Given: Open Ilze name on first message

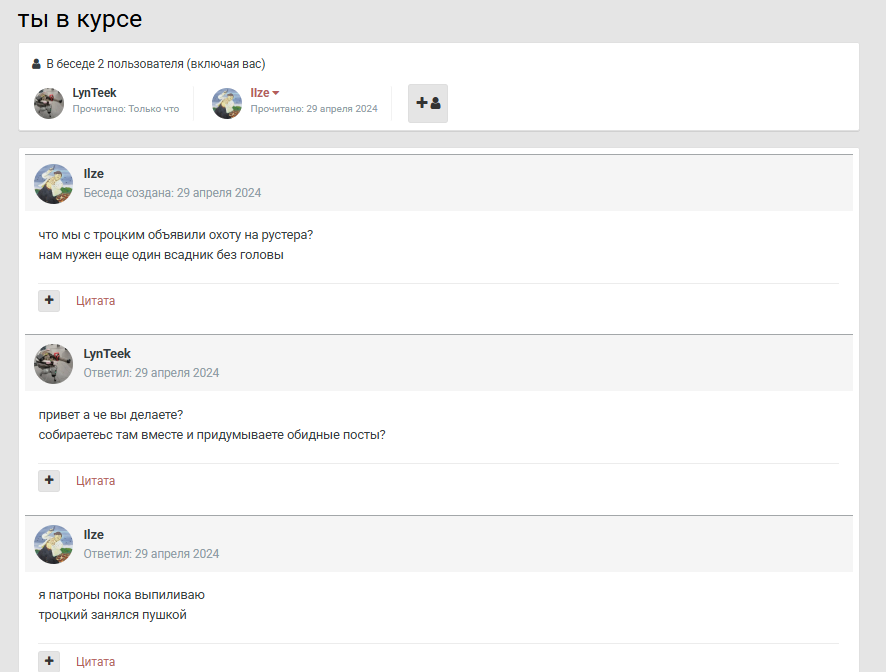Looking at the screenshot, I should [x=94, y=174].
